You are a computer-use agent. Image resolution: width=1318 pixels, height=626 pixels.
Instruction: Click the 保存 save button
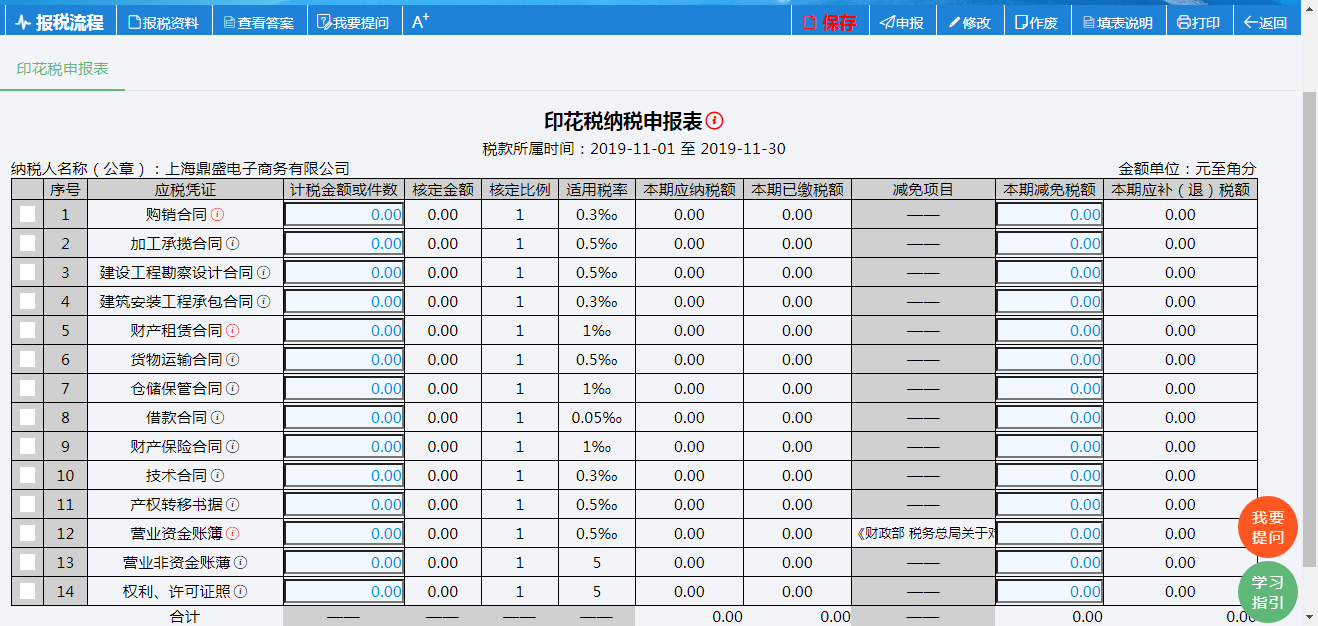[830, 22]
